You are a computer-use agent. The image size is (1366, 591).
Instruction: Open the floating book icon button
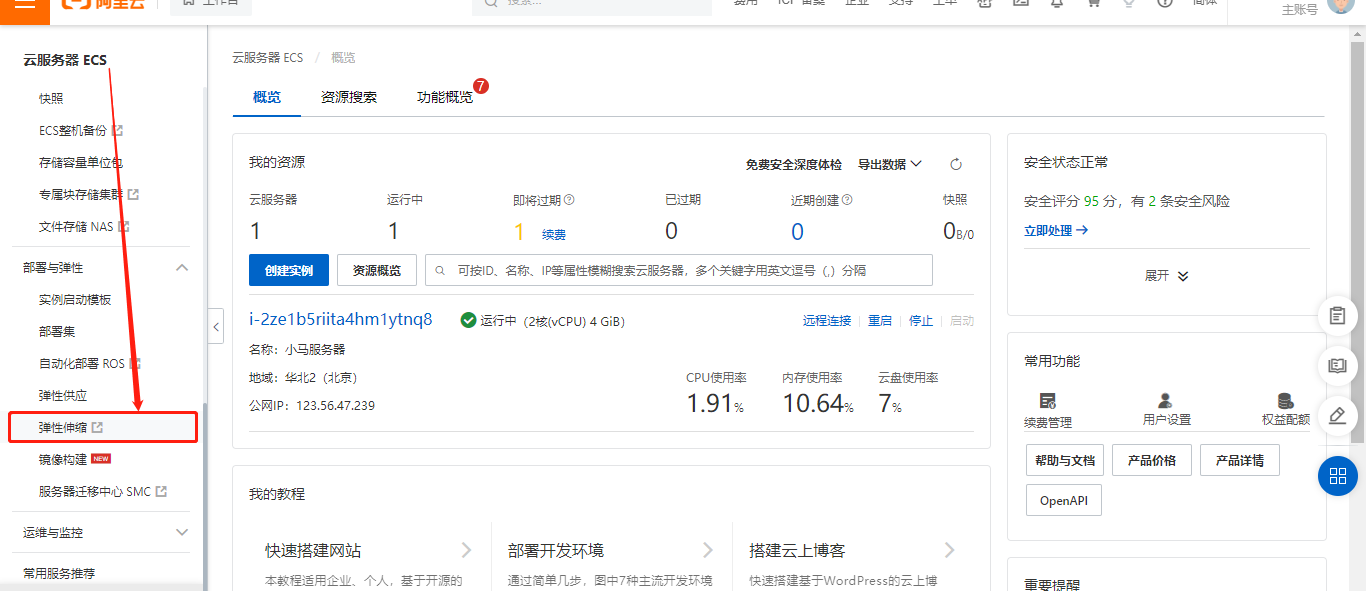tap(1338, 366)
